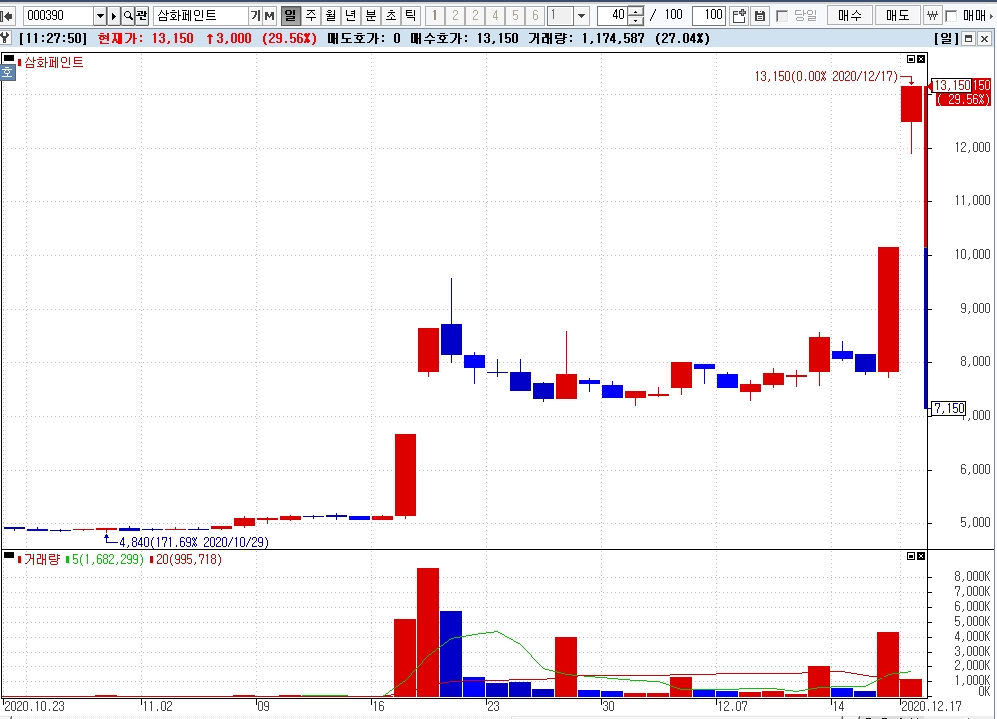
Task: Click the left arrow navigation icon
Action: click(7, 15)
